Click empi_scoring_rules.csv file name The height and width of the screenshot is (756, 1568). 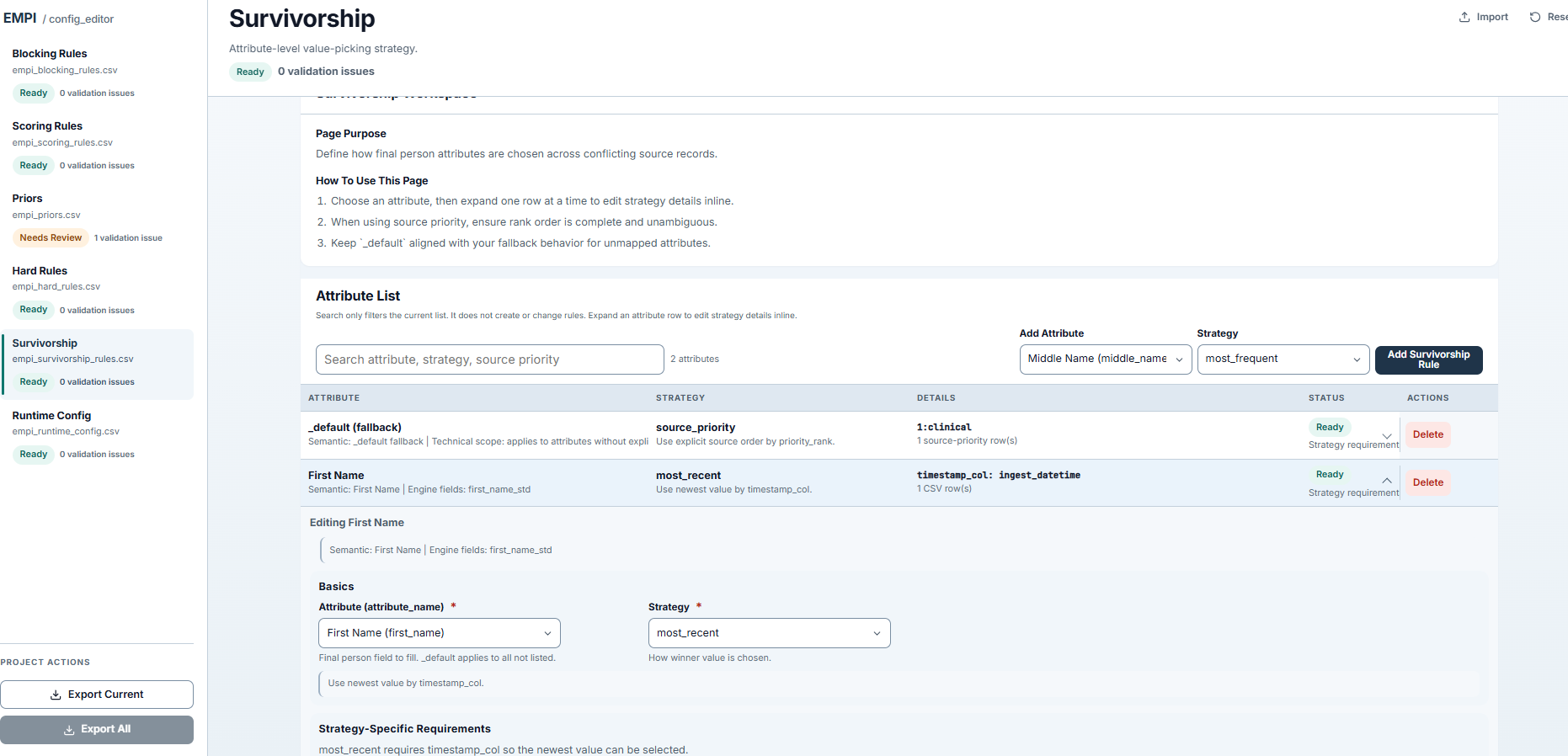point(62,142)
